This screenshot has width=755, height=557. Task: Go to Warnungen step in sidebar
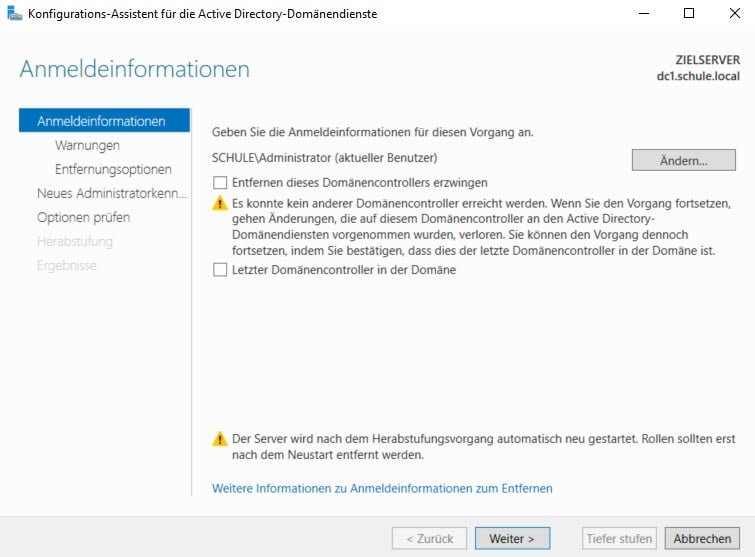click(87, 145)
